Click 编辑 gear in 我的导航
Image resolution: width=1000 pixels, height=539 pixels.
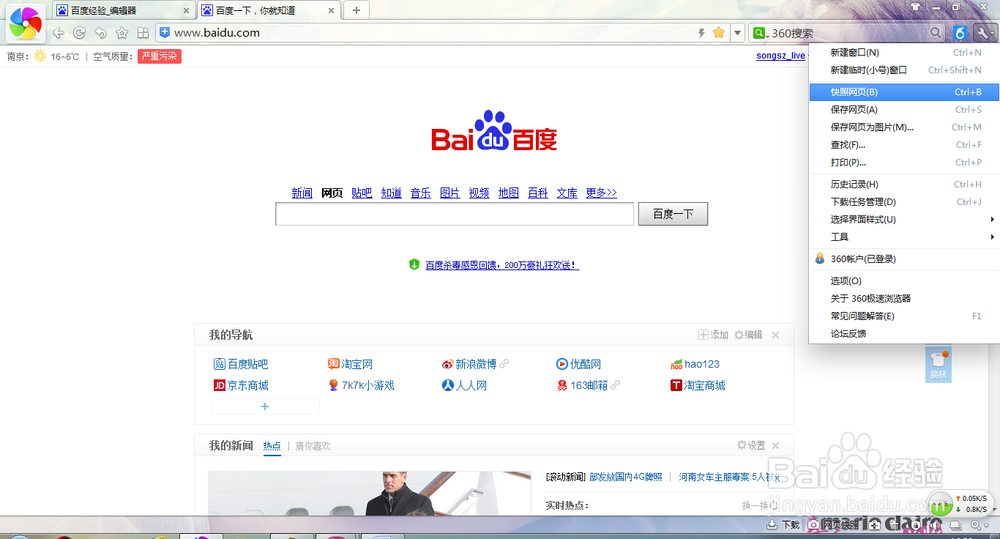748,335
